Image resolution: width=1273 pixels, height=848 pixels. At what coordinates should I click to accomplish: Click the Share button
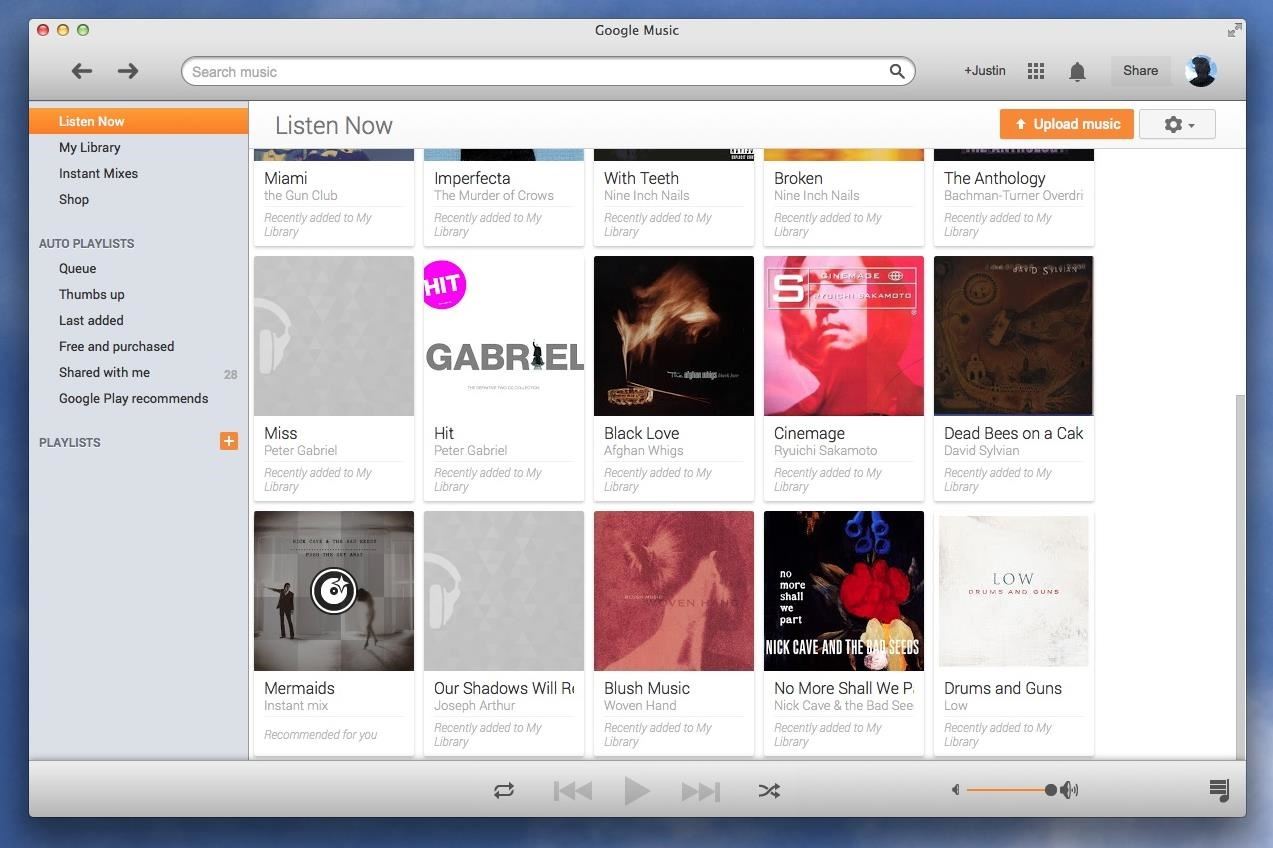[x=1140, y=70]
